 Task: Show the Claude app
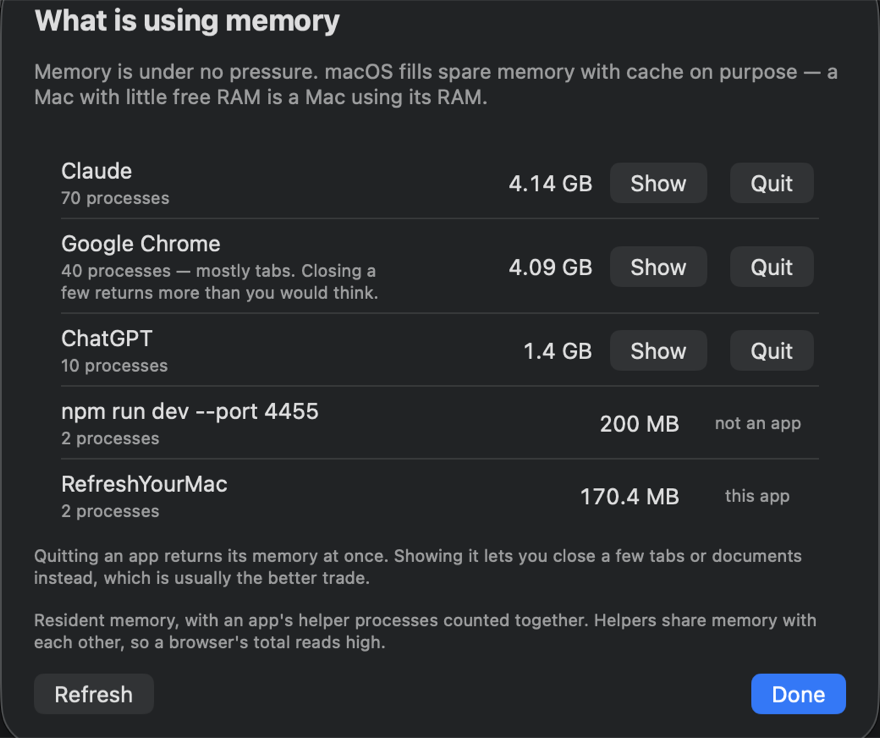tap(658, 183)
